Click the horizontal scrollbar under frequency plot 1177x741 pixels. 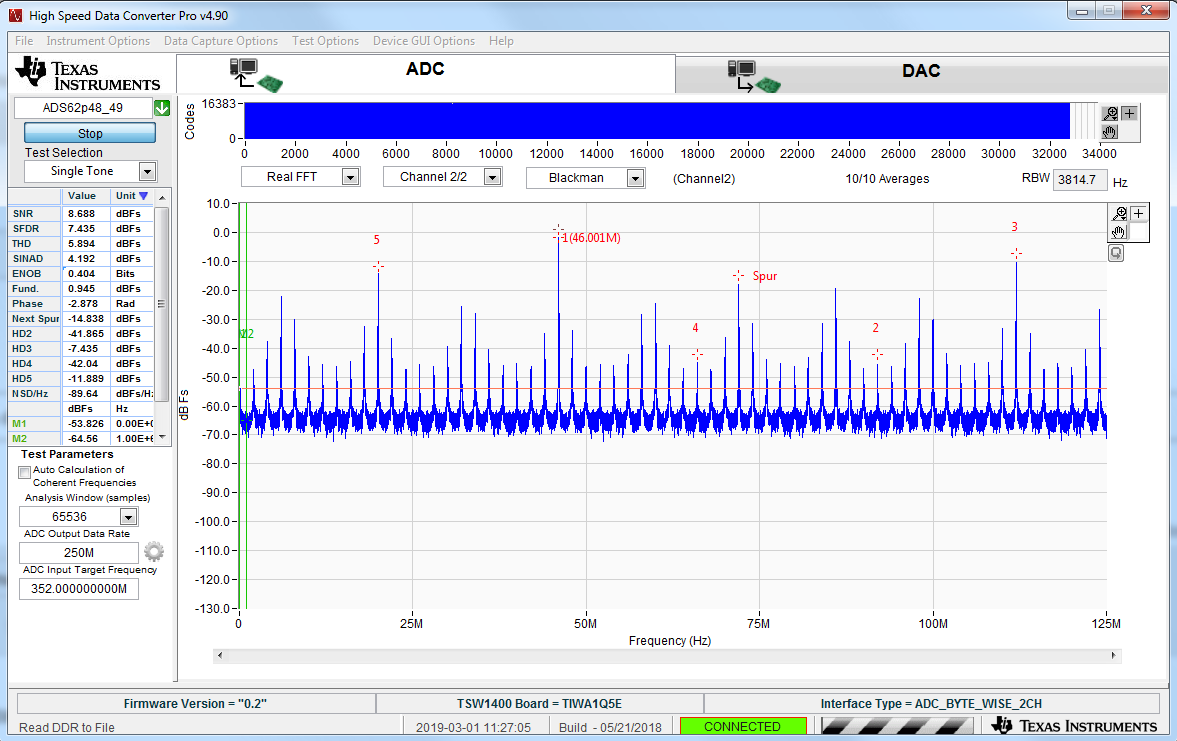click(x=667, y=655)
